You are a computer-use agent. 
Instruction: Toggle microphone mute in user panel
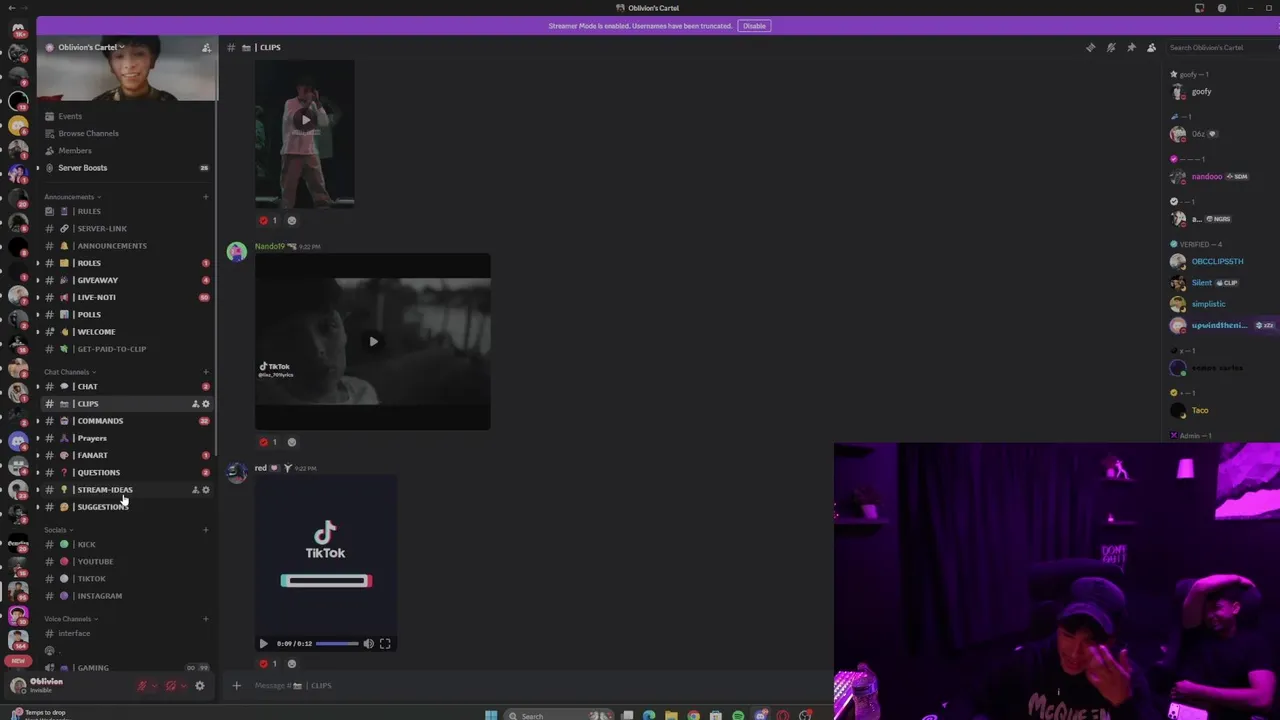pyautogui.click(x=142, y=685)
